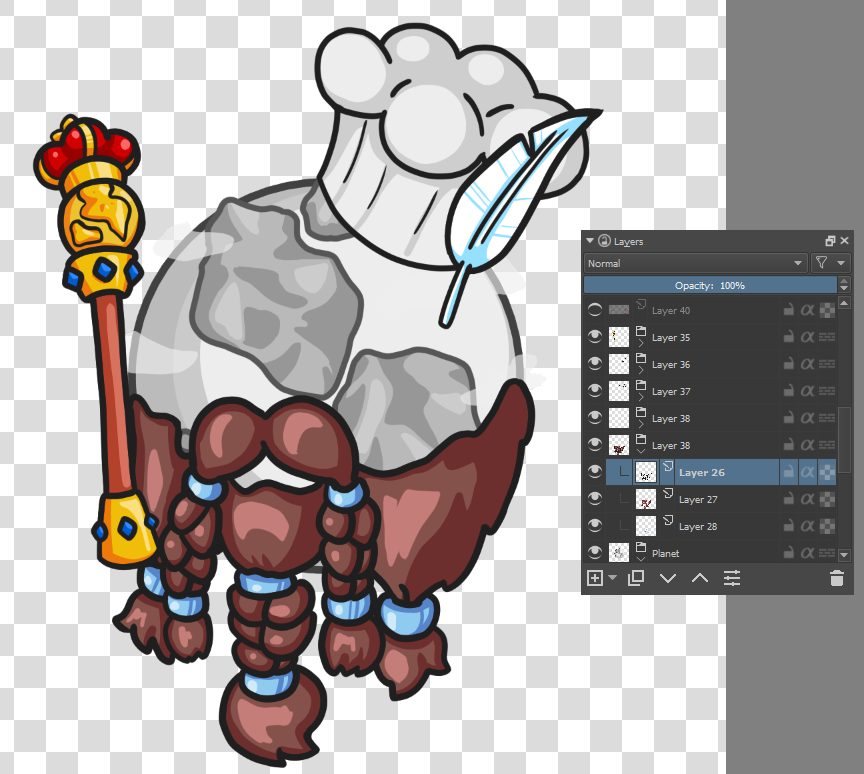Screen dimensions: 864x774
Task: Open the Normal blending mode dropdown
Action: tap(695, 263)
